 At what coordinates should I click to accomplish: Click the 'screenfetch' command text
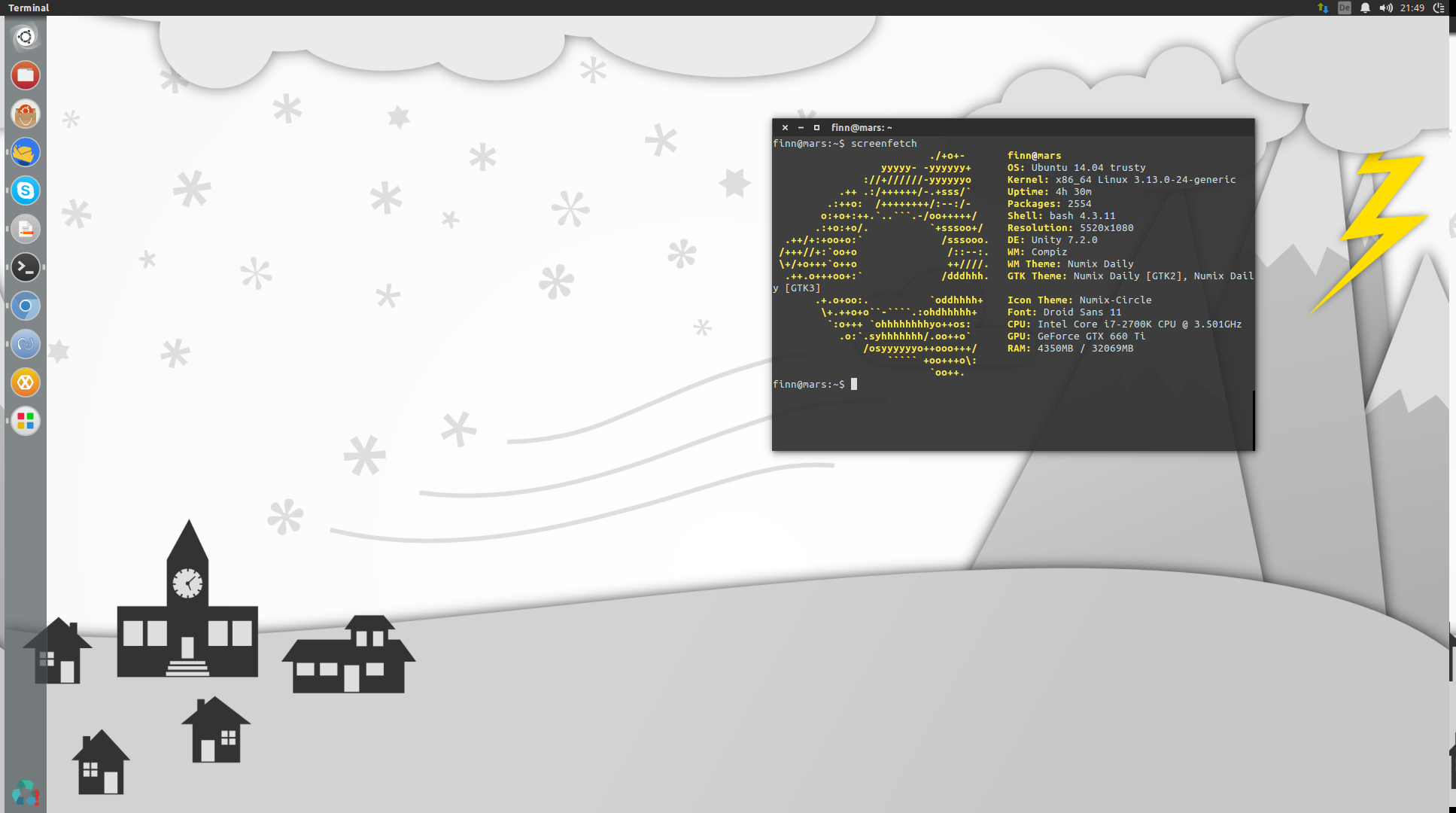(x=884, y=143)
